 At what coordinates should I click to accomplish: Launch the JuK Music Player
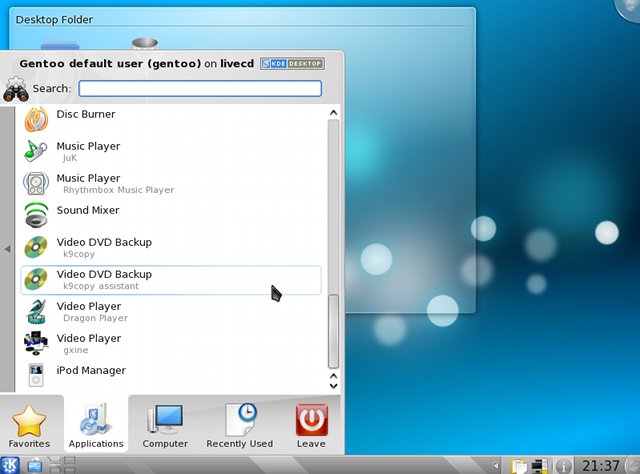tap(171, 151)
